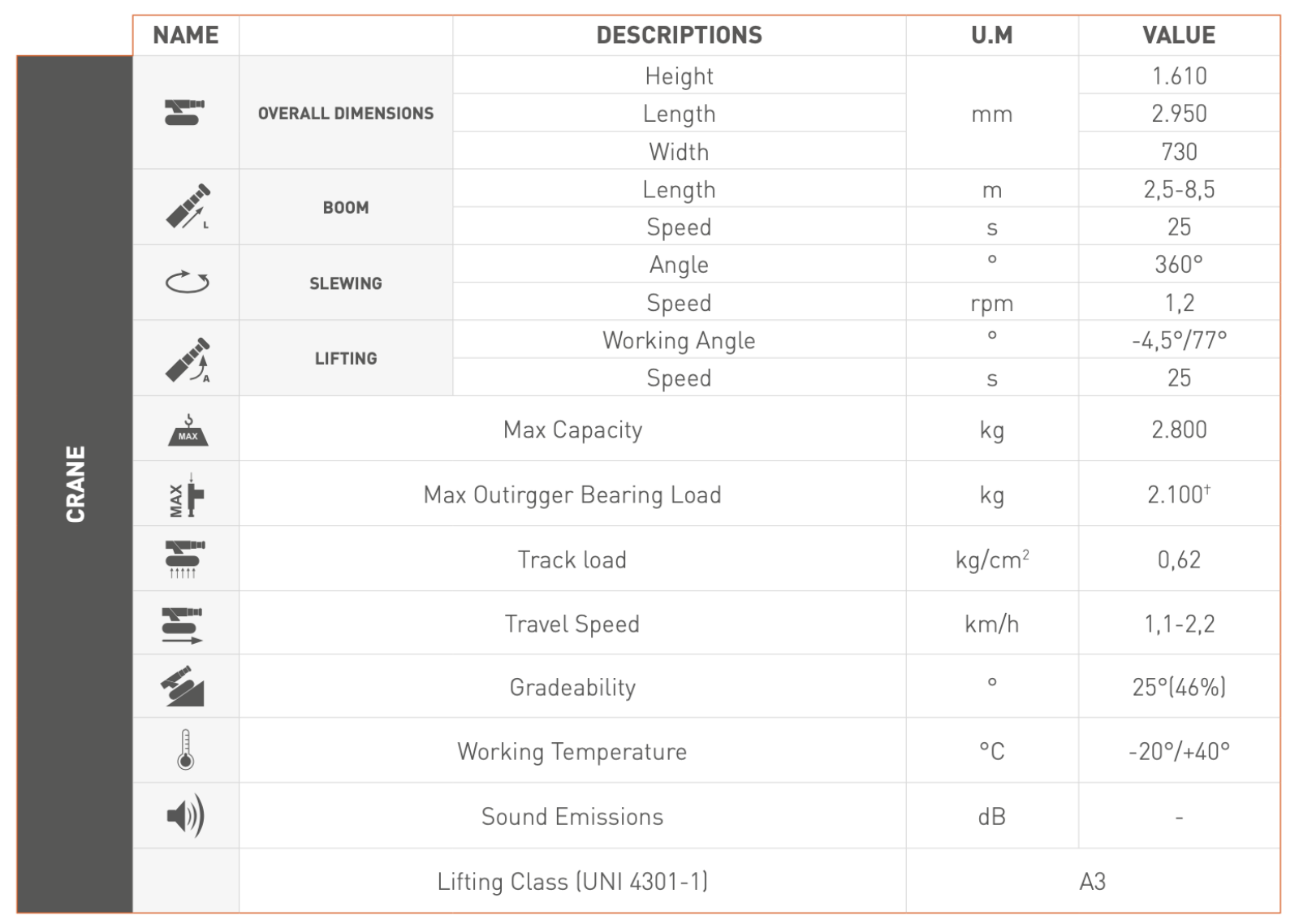Click the travel speed icon
The width and height of the screenshot is (1299, 924).
(x=183, y=624)
